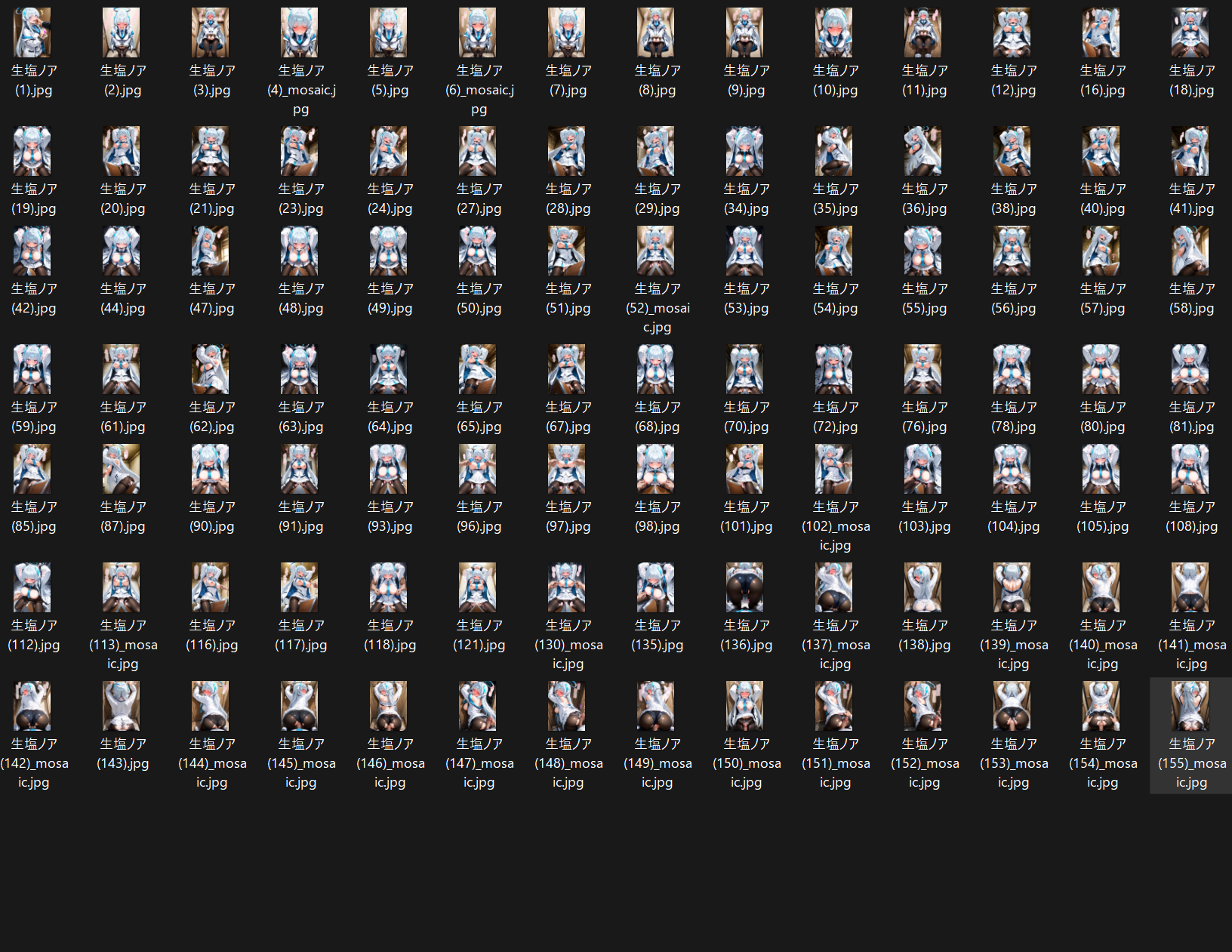Click file name "生塩ノア (47).jpg"
The height and width of the screenshot is (952, 1232).
tap(211, 298)
